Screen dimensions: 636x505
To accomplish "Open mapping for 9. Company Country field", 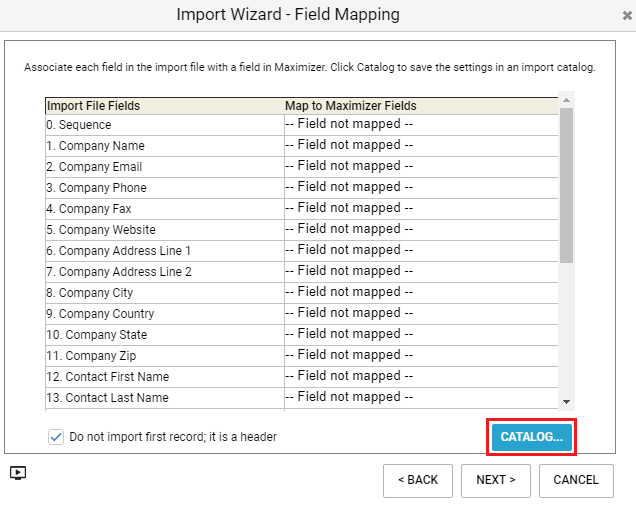I will point(421,314).
